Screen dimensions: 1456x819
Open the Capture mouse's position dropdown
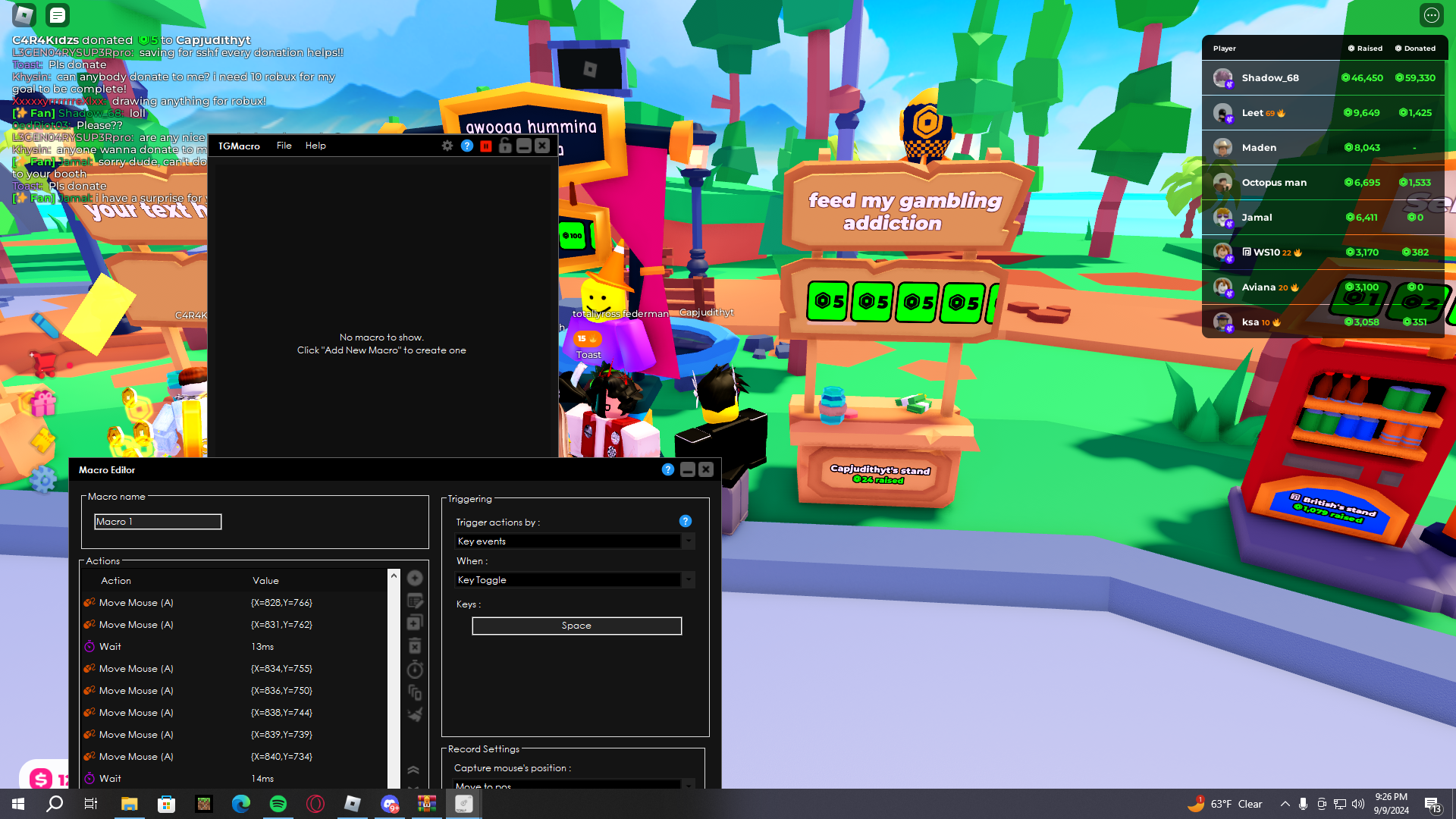[688, 784]
